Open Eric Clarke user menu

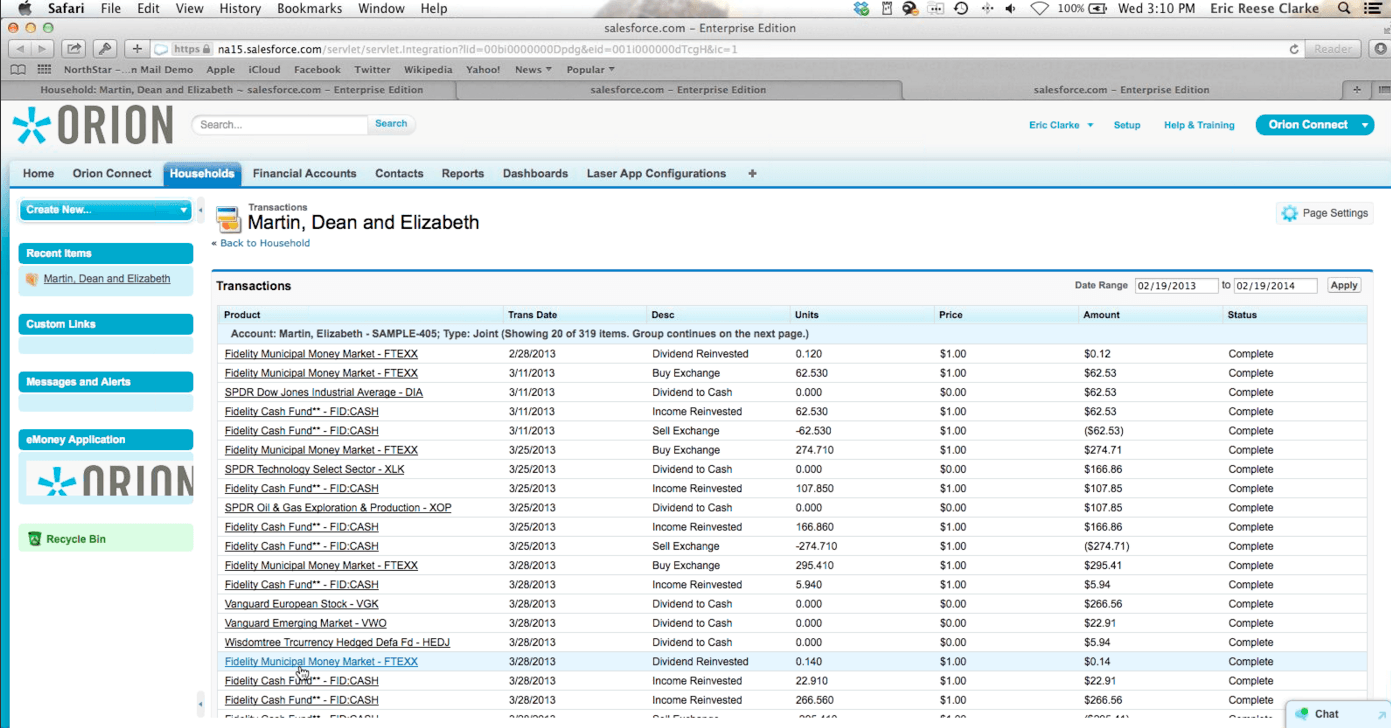pos(1060,125)
